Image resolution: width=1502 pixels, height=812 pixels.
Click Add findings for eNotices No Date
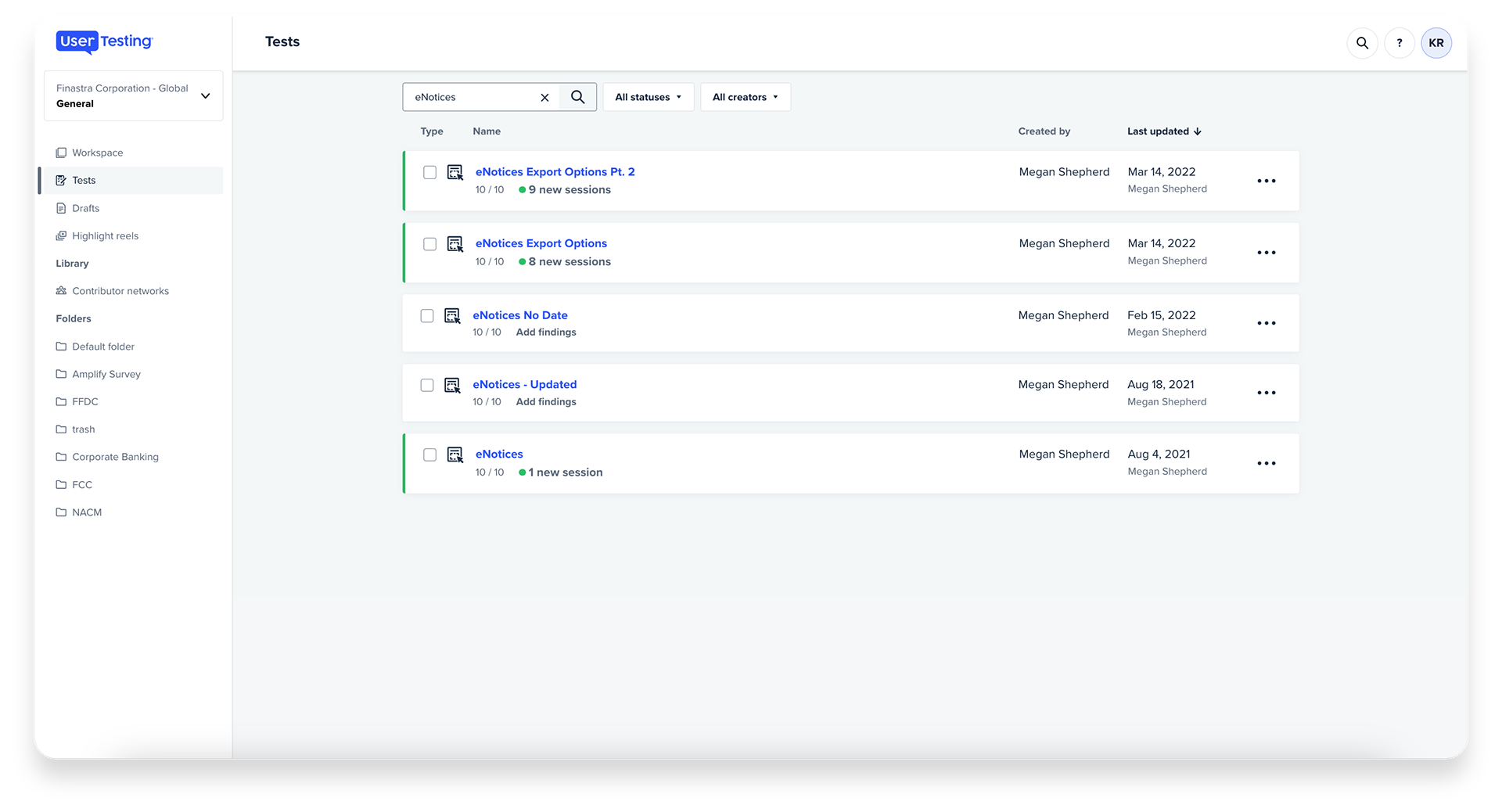tap(546, 332)
